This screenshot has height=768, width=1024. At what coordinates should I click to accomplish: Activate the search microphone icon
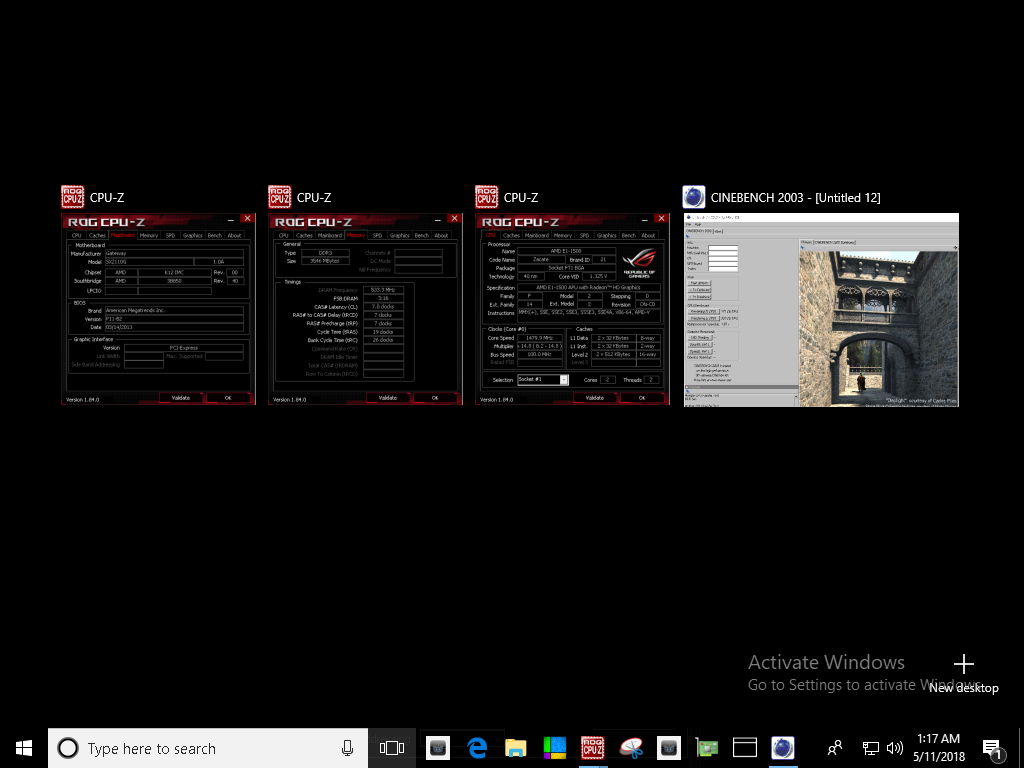(347, 748)
